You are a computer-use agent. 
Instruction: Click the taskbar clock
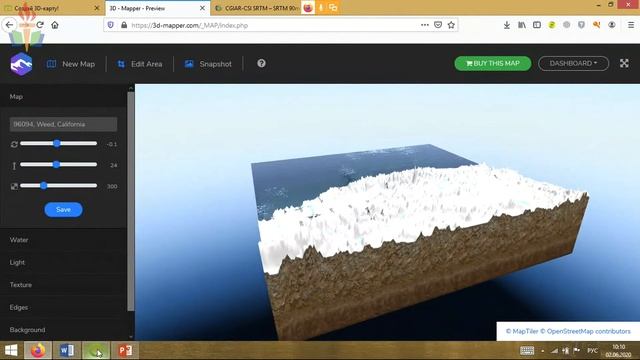(618, 351)
